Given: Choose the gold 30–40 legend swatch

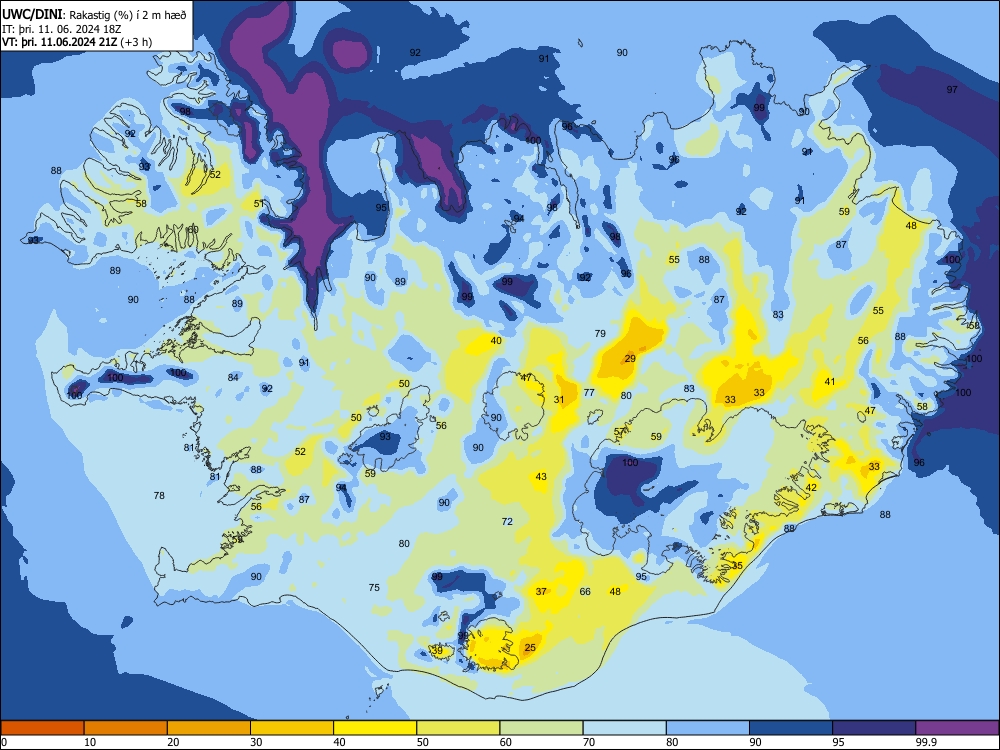Looking at the screenshot, I should tap(292, 728).
